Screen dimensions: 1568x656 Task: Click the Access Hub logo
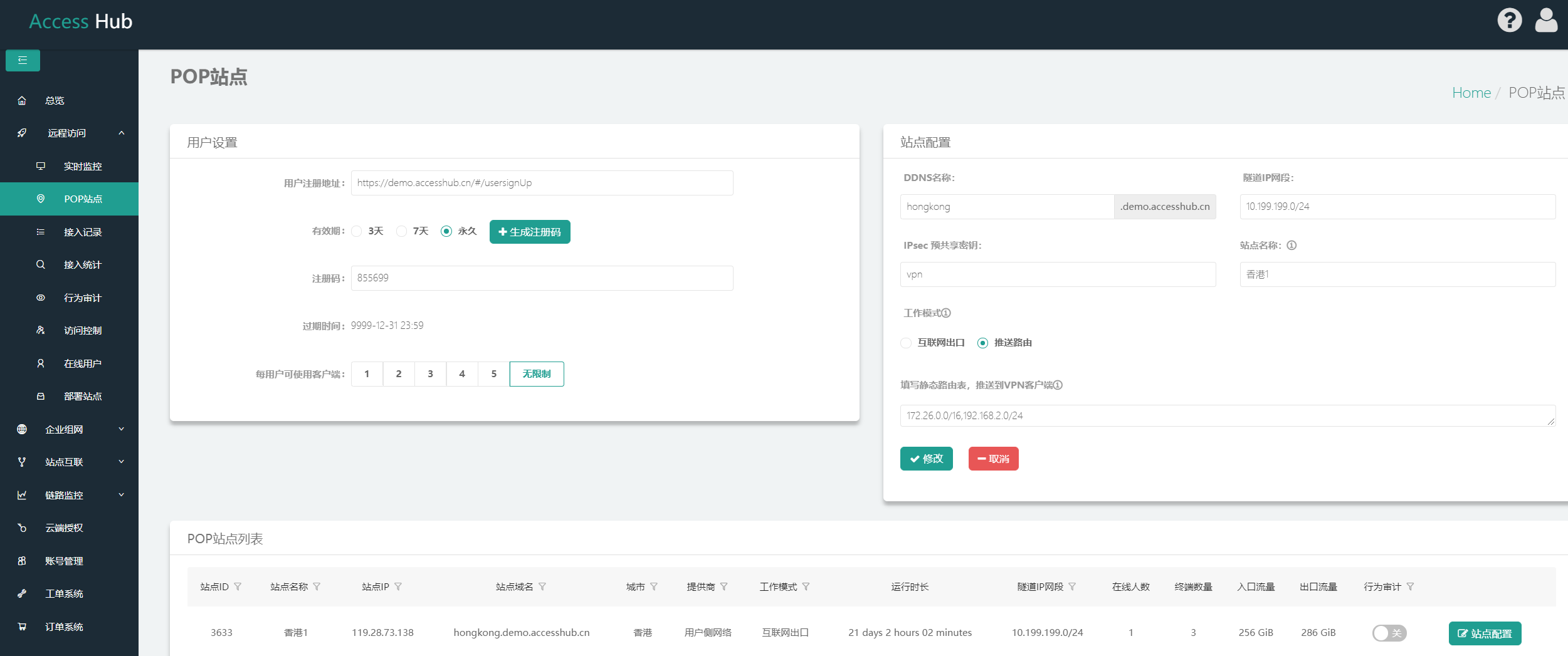tap(81, 21)
